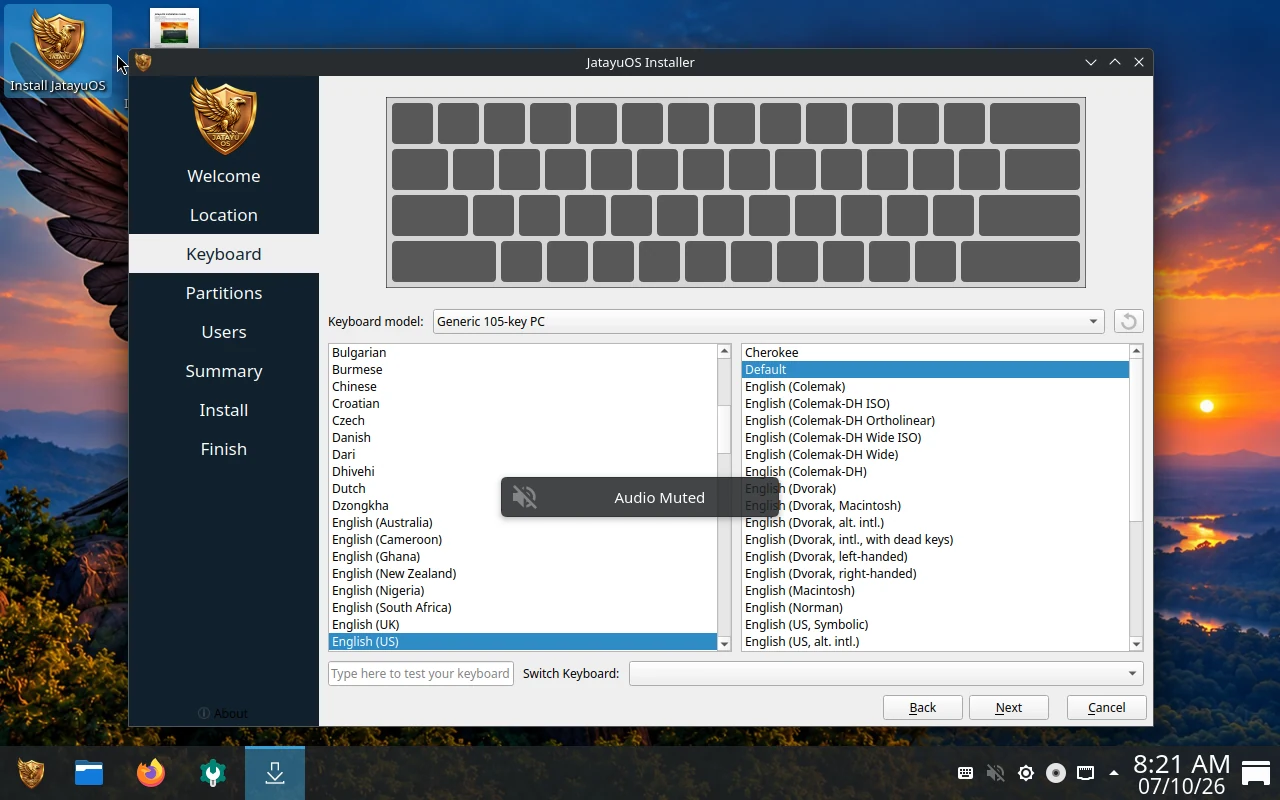The height and width of the screenshot is (800, 1280).
Task: Click the muted volume tray icon
Action: 995,773
